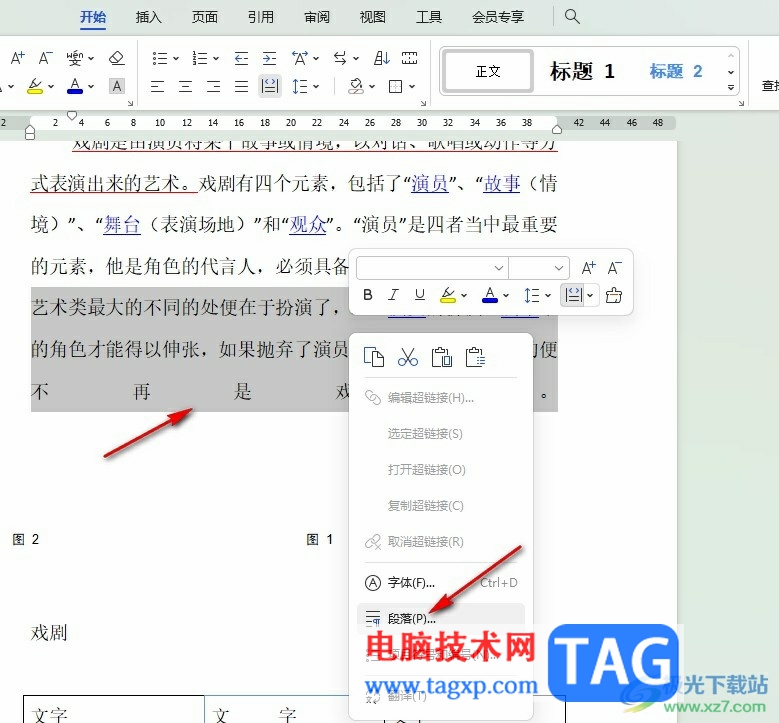Open 会员专享 tab

(x=498, y=17)
